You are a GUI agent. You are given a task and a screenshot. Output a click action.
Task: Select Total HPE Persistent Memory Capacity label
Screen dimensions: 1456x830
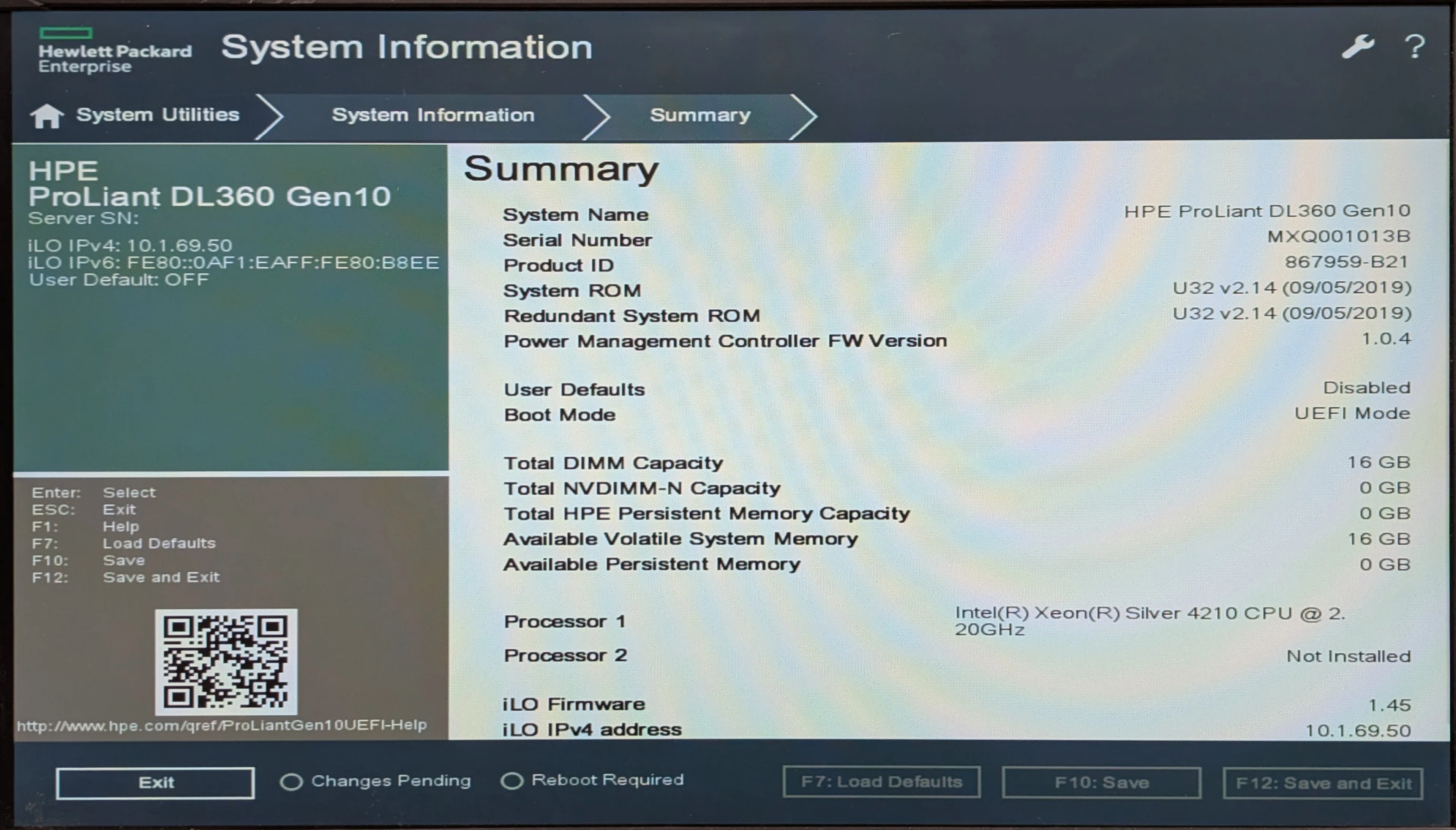click(x=707, y=514)
